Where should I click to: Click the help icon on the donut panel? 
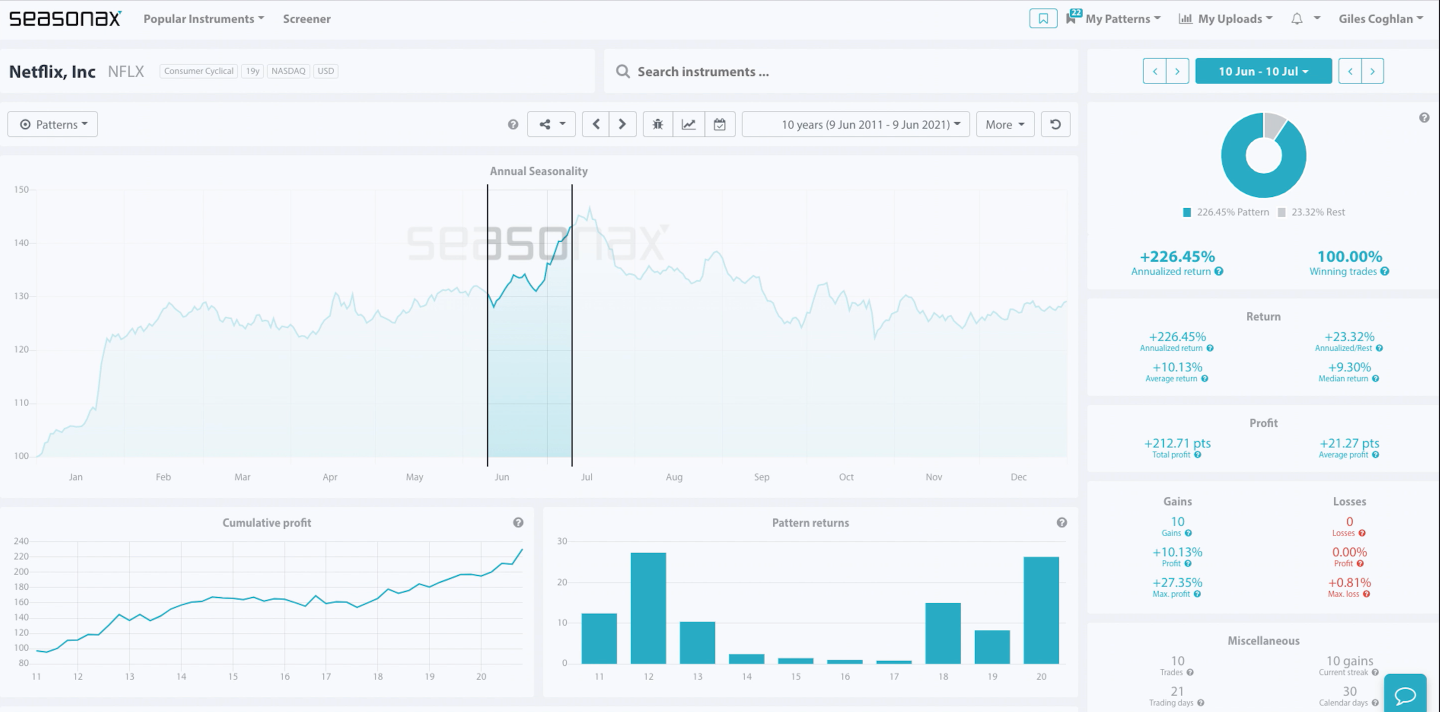point(1424,118)
